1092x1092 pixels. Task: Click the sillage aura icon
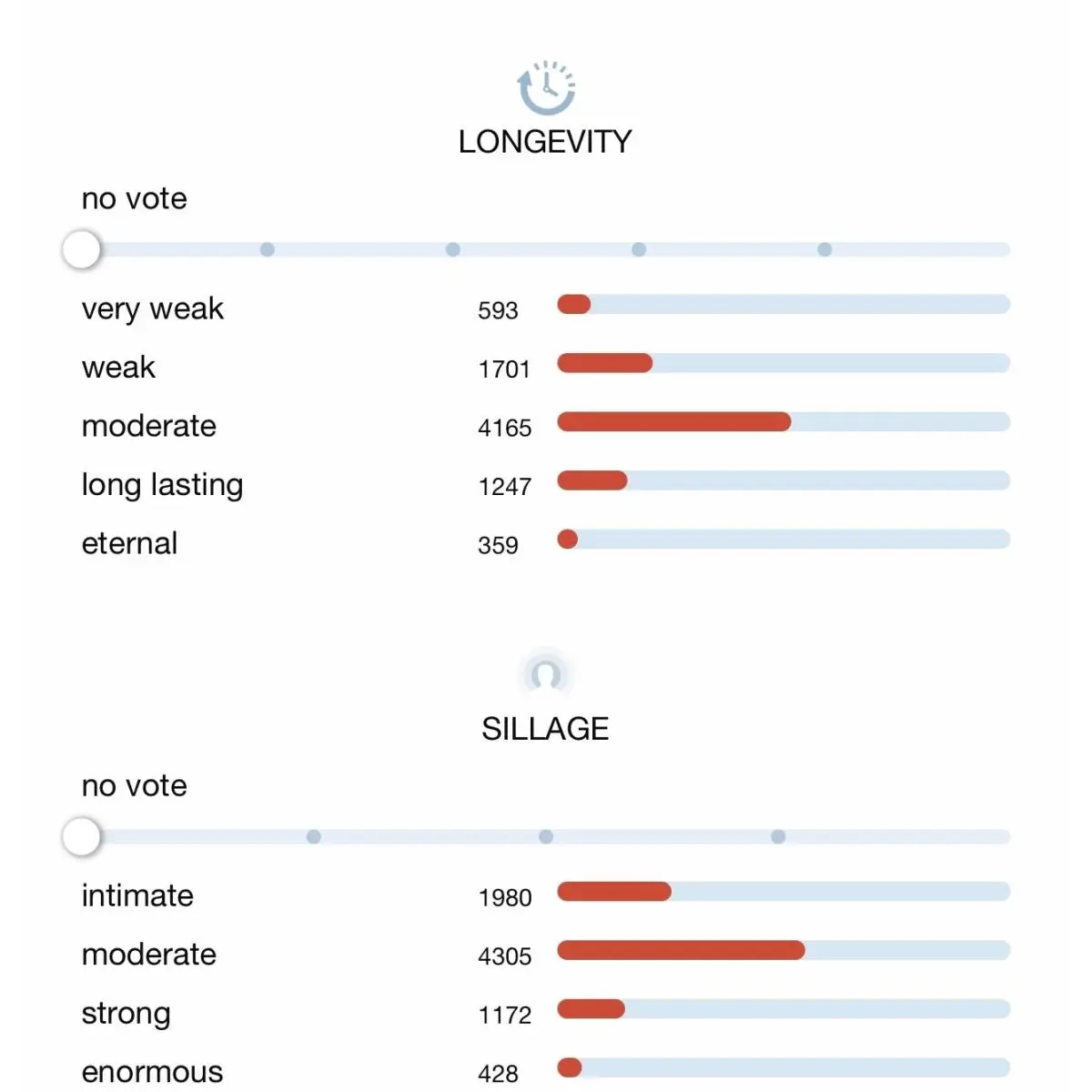[x=546, y=674]
